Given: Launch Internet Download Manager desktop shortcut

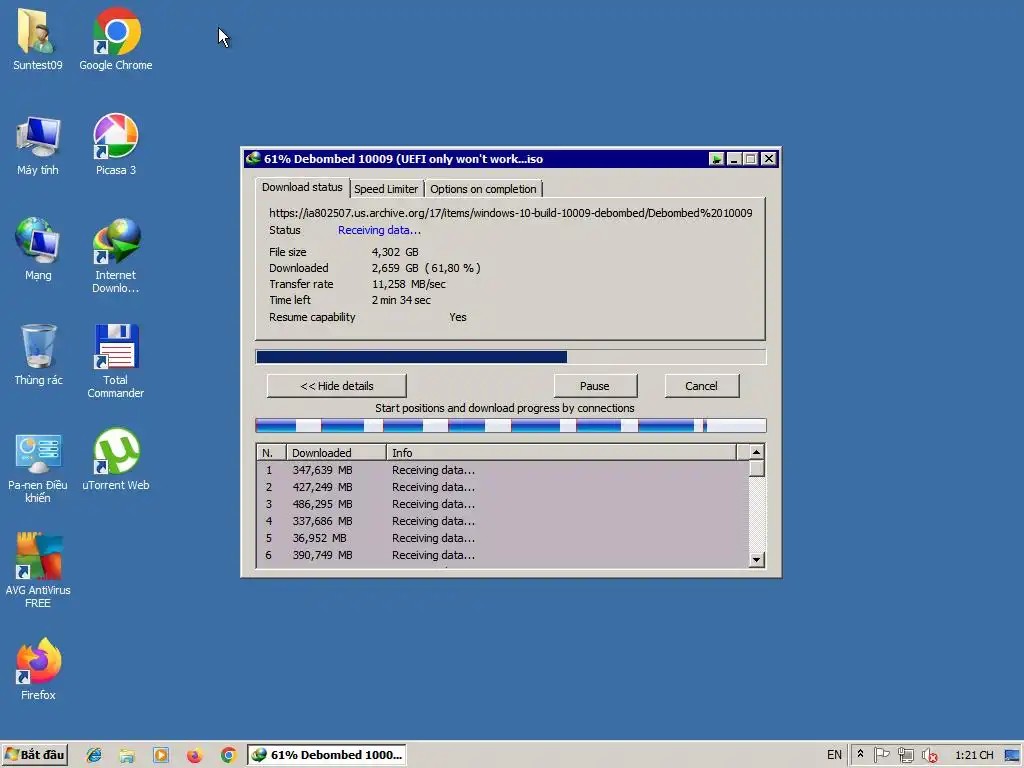Looking at the screenshot, I should click(x=116, y=256).
